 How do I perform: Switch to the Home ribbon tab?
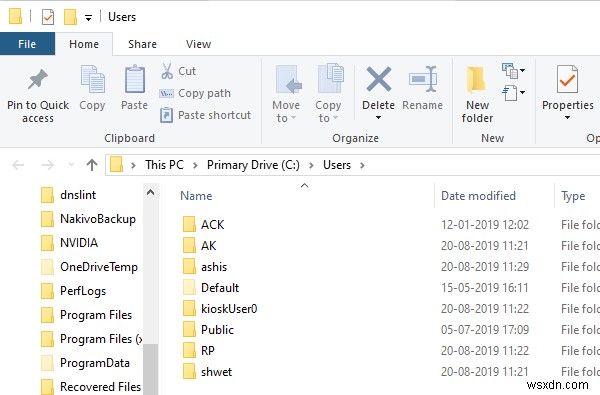tap(84, 44)
